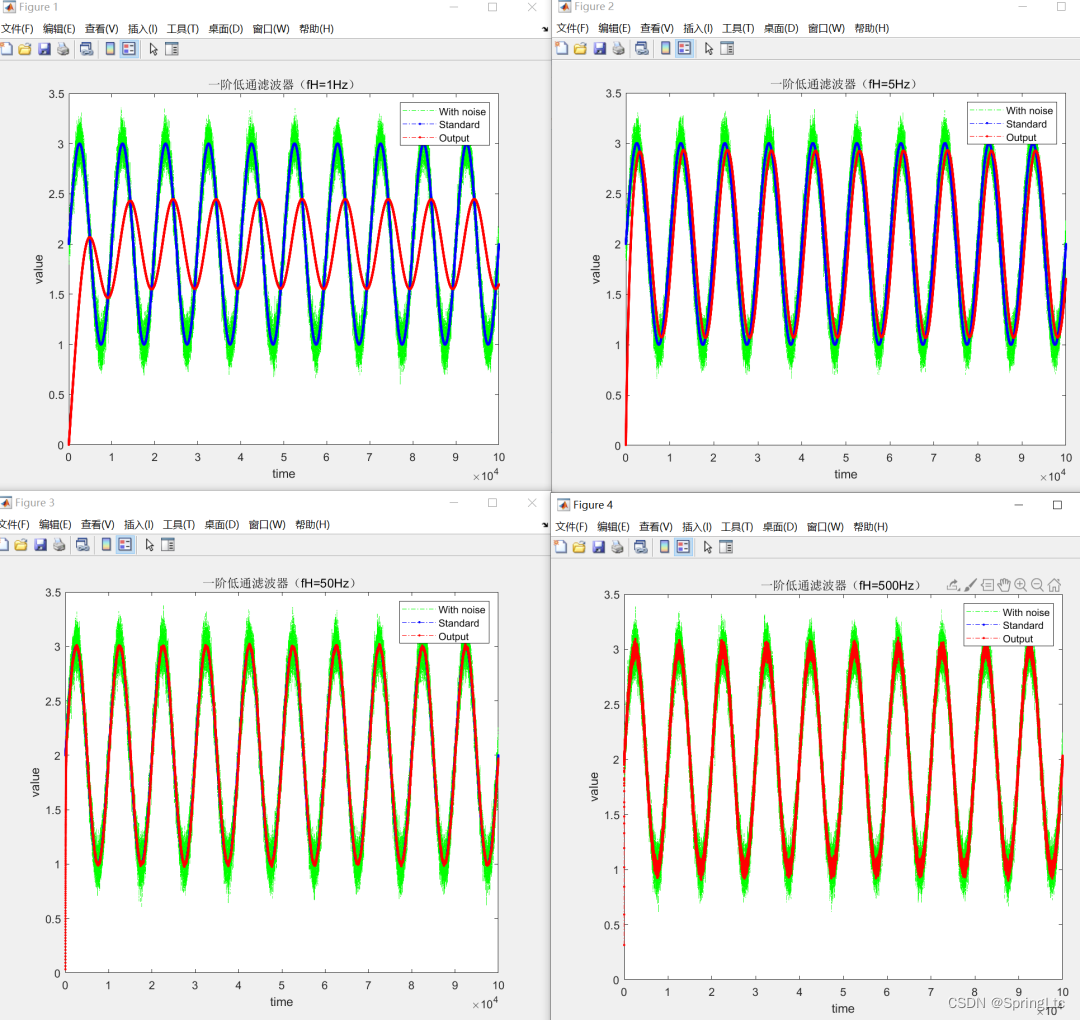Image resolution: width=1080 pixels, height=1020 pixels.
Task: Open 文件(F) menu in Figure 1
Action: [x=17, y=29]
